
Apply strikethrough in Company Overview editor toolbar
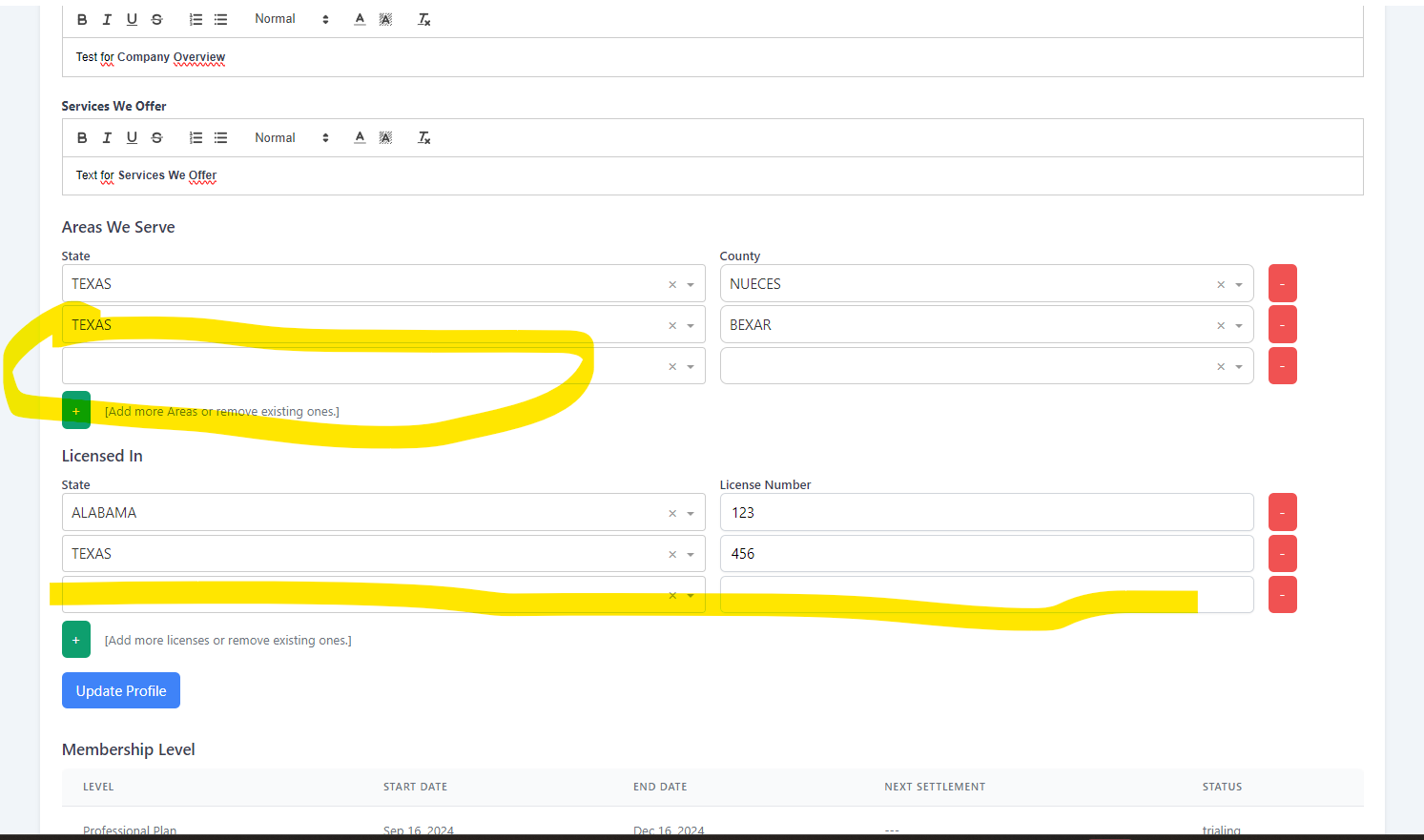click(157, 19)
